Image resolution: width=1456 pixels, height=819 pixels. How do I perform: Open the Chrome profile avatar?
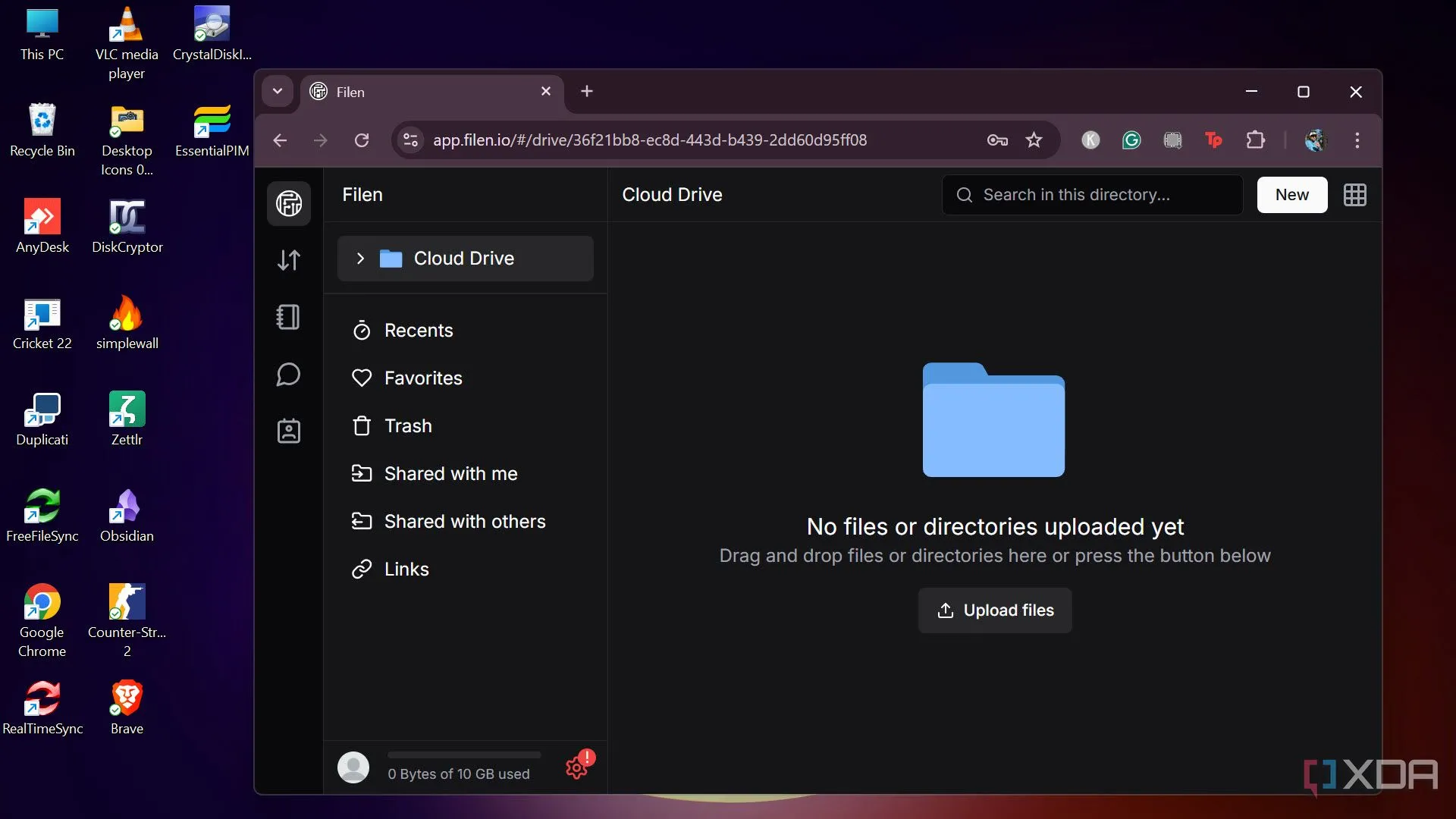click(1316, 140)
